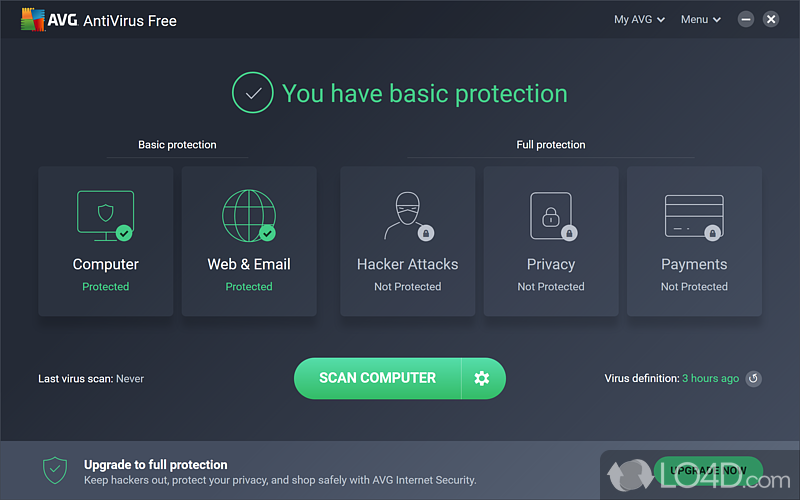
Task: Click 'Protected' status under Computer
Action: point(106,287)
